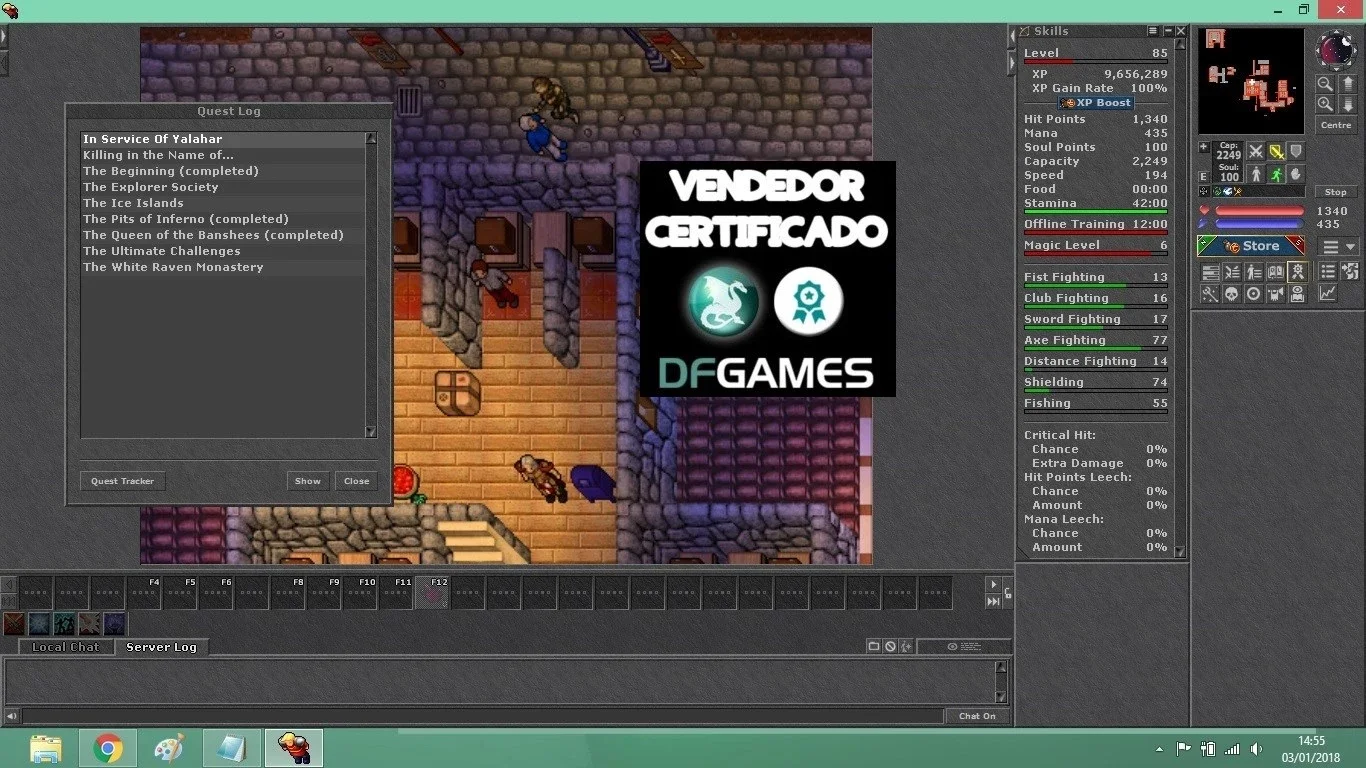Select the Killing in the Name of... quest
Image resolution: width=1366 pixels, height=768 pixels.
(x=223, y=155)
